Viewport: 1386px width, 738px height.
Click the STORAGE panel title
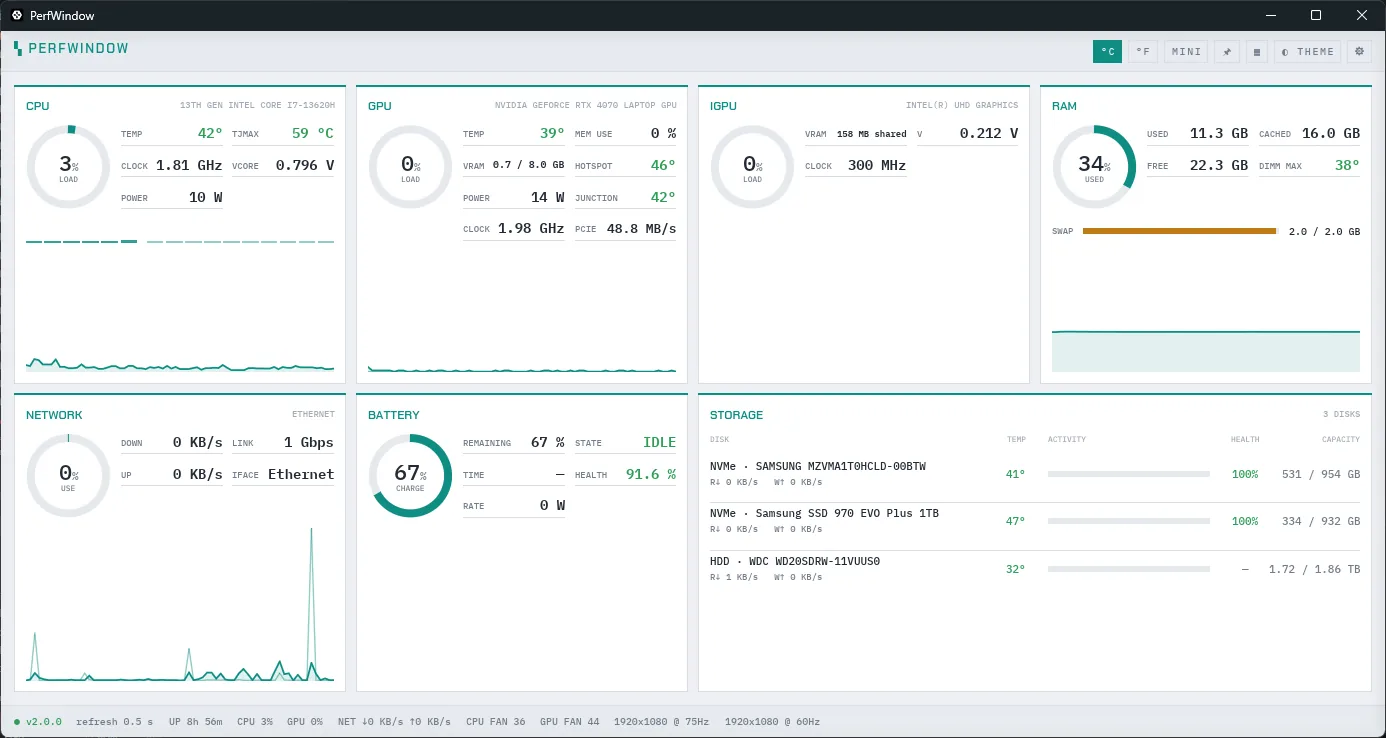[x=736, y=415]
